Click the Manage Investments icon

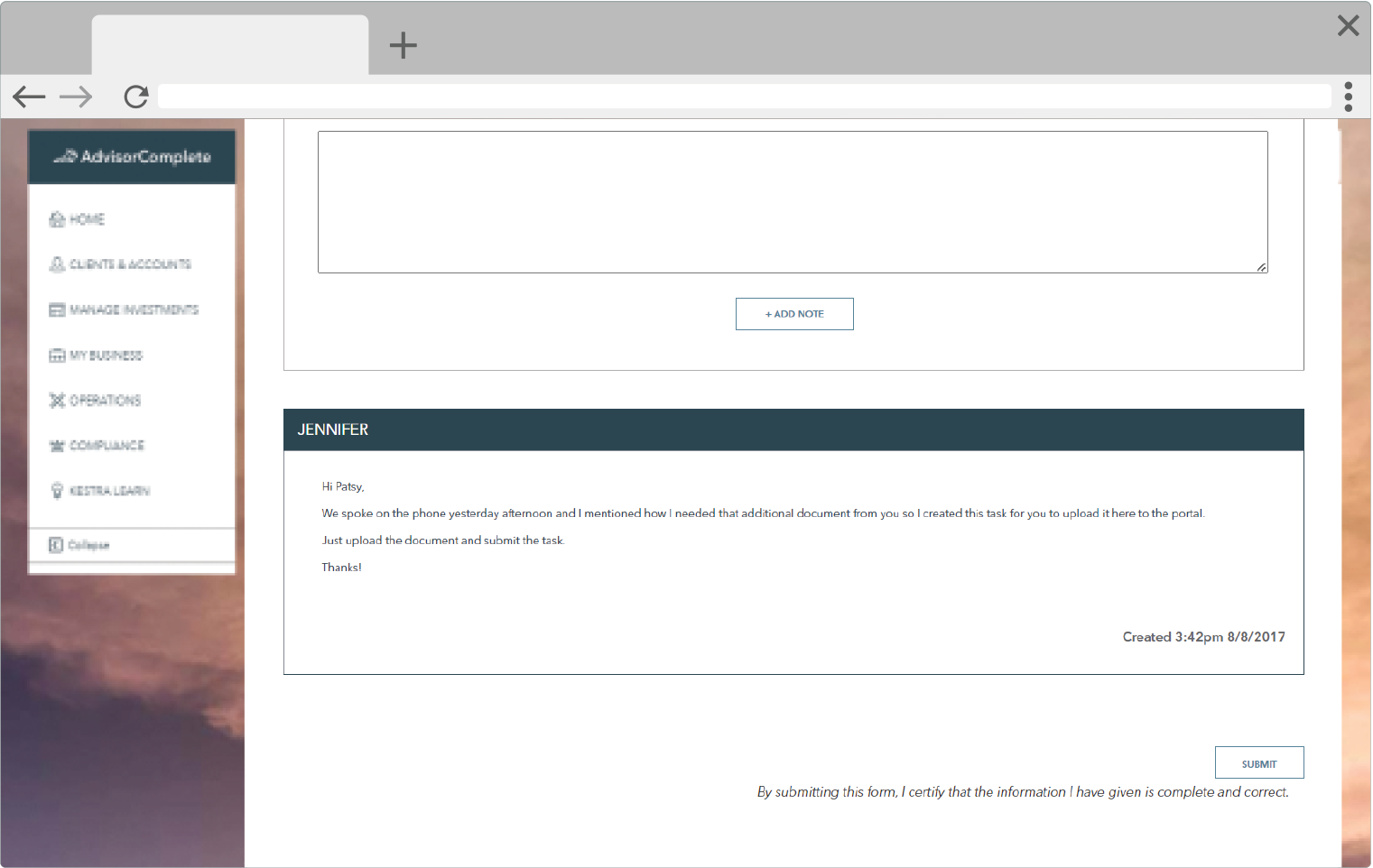[x=57, y=309]
